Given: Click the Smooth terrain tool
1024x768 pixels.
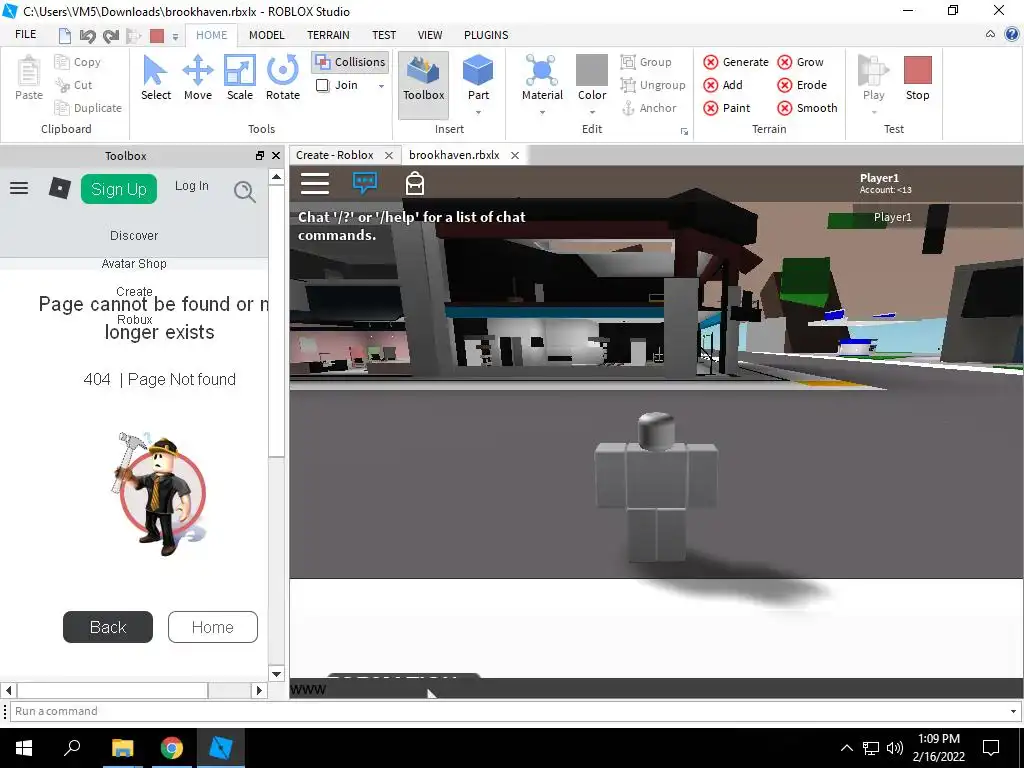Looking at the screenshot, I should [807, 108].
